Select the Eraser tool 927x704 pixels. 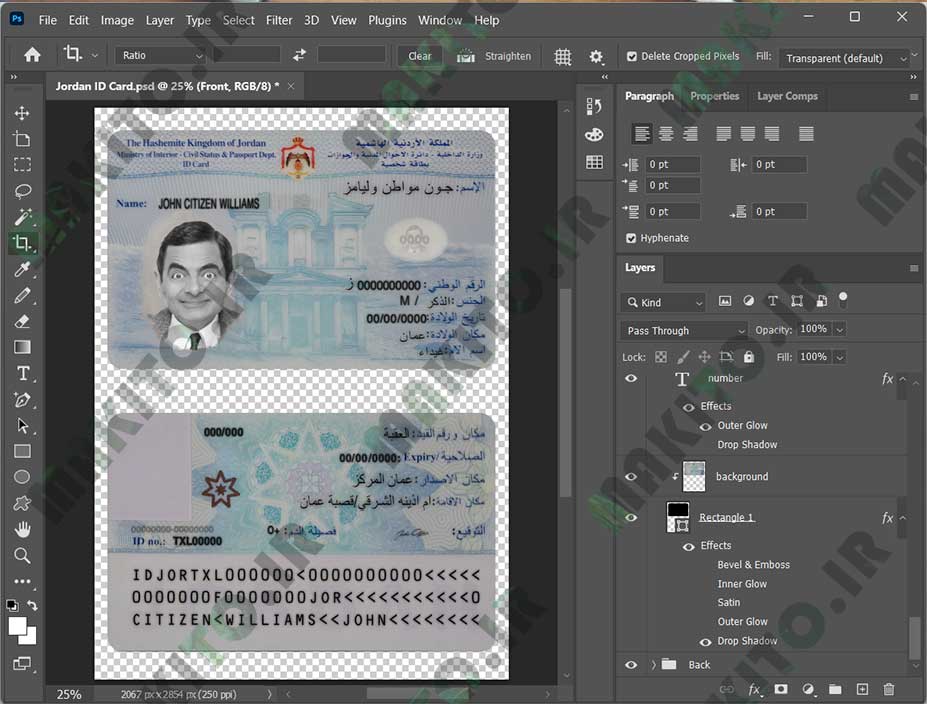(x=22, y=322)
